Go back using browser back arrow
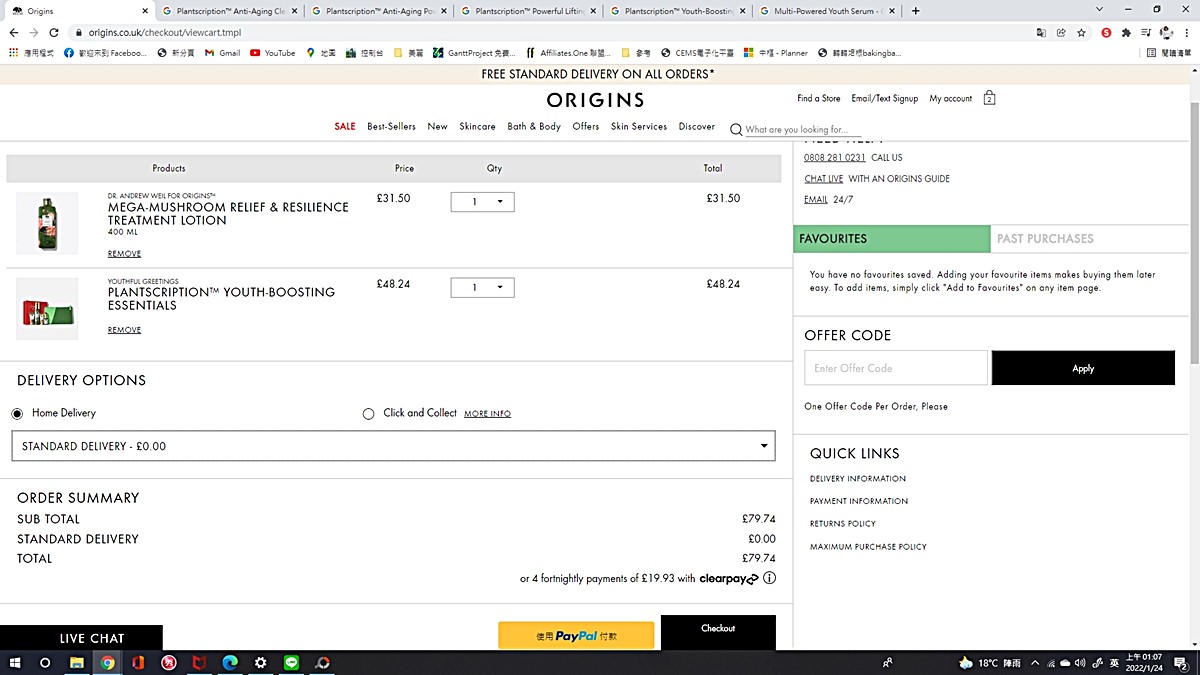The height and width of the screenshot is (675, 1200). click(x=14, y=32)
